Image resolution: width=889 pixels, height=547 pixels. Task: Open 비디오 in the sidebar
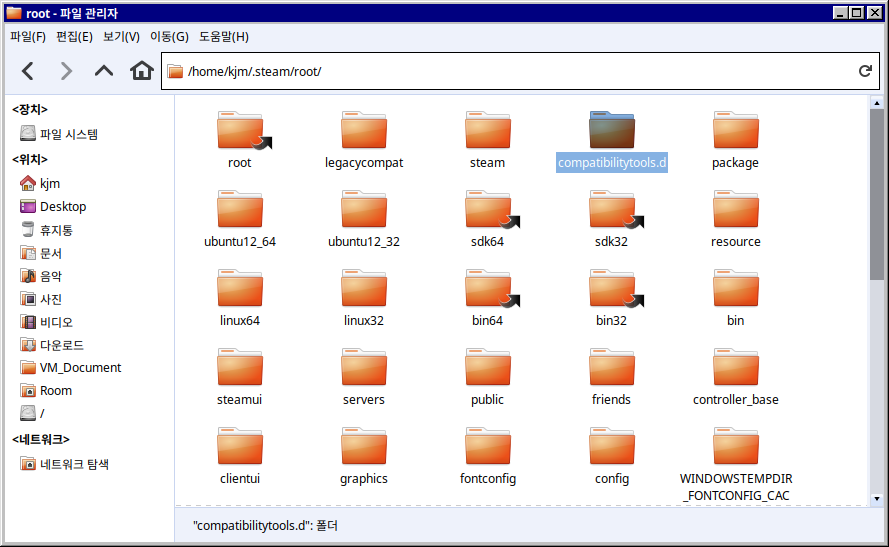click(x=46, y=322)
